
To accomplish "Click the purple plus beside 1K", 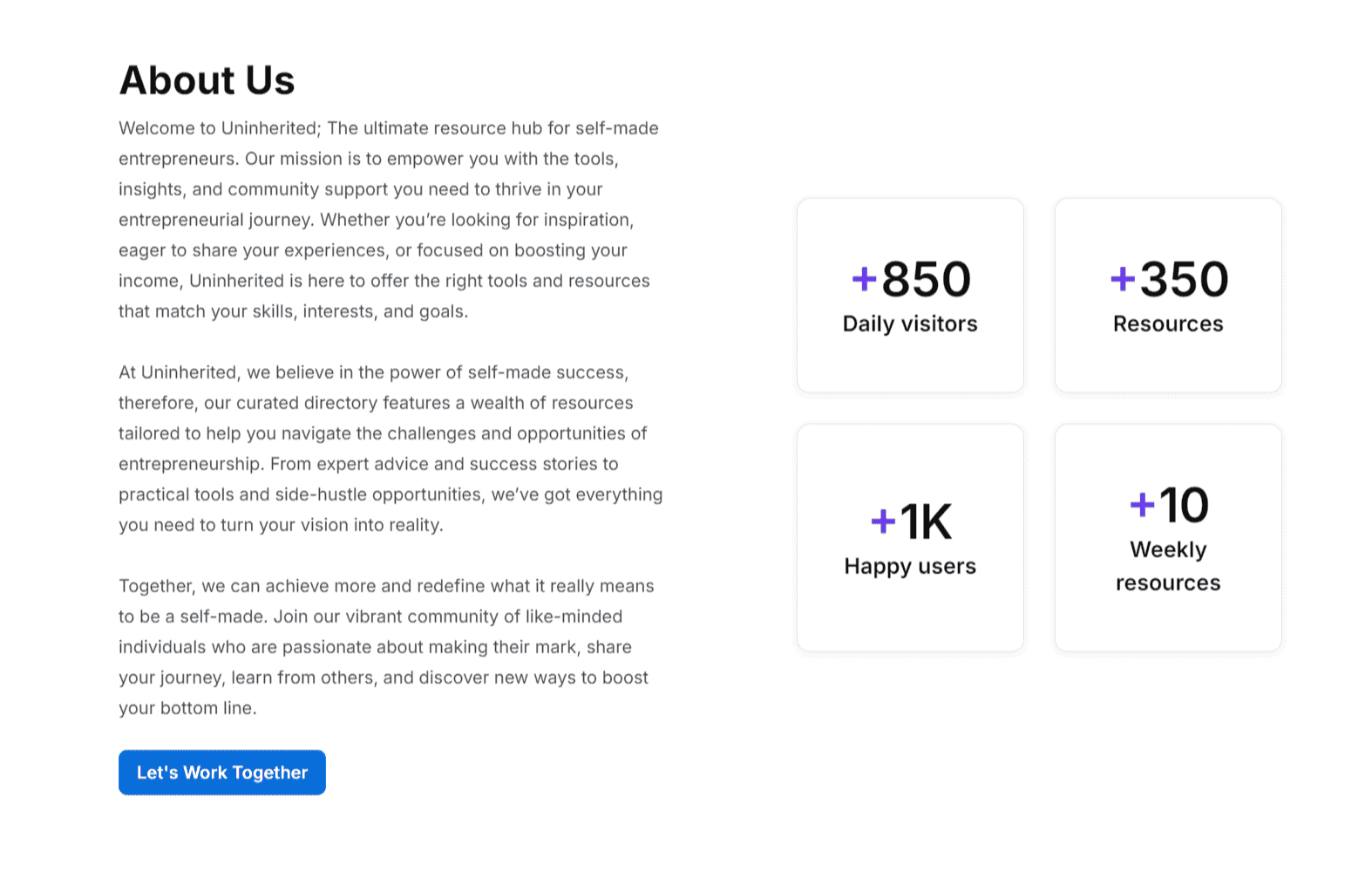I will tap(883, 521).
